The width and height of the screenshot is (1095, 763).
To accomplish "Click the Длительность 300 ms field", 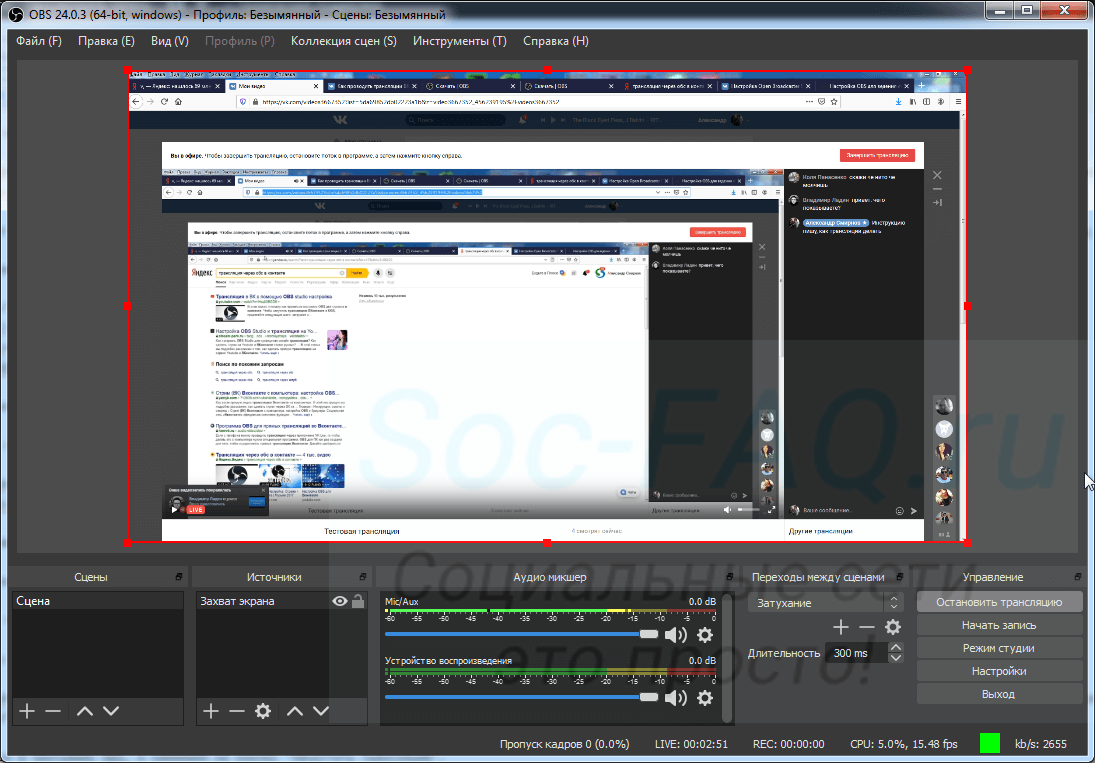I will pyautogui.click(x=857, y=653).
